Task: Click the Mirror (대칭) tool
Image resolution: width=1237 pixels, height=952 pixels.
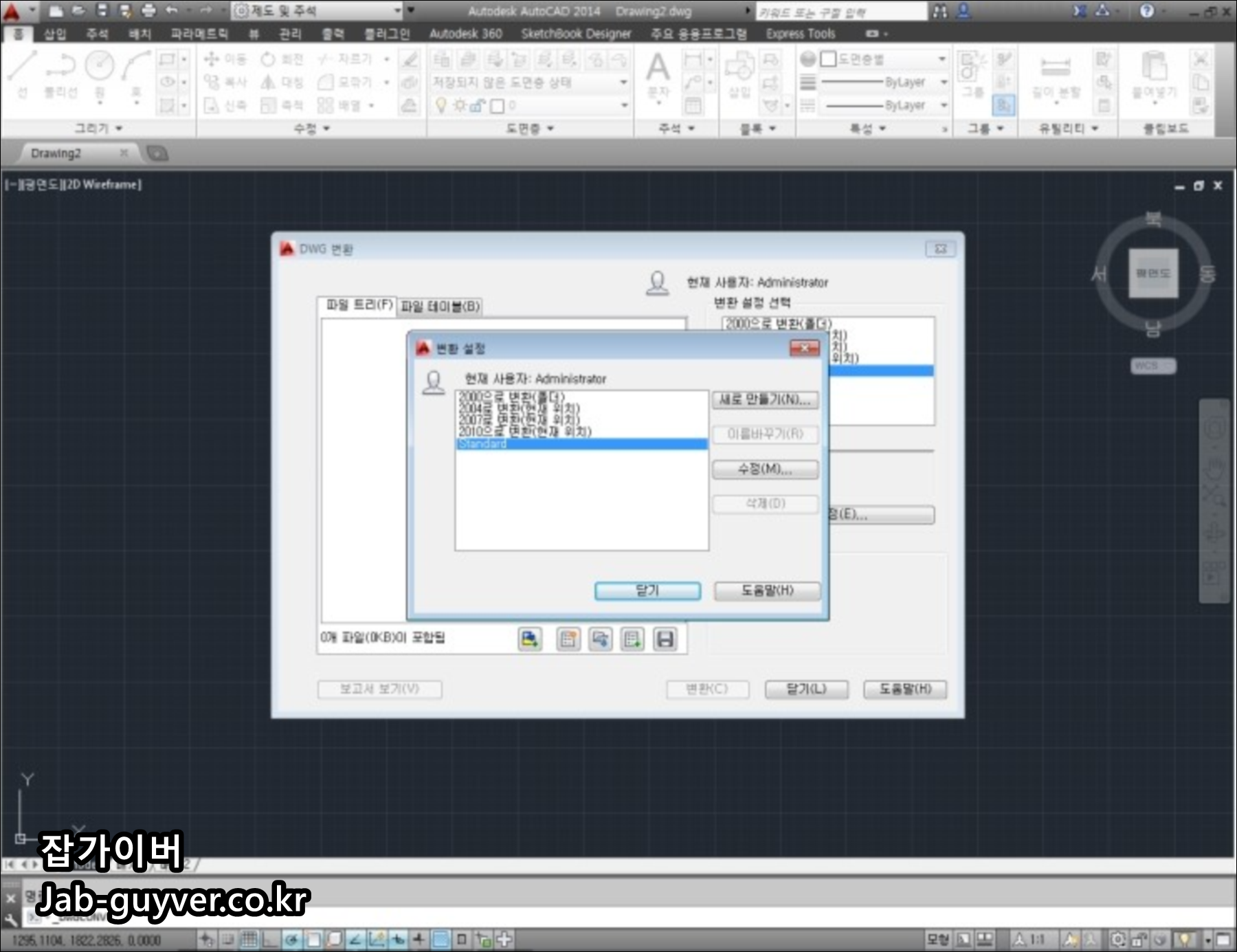Action: [282, 82]
